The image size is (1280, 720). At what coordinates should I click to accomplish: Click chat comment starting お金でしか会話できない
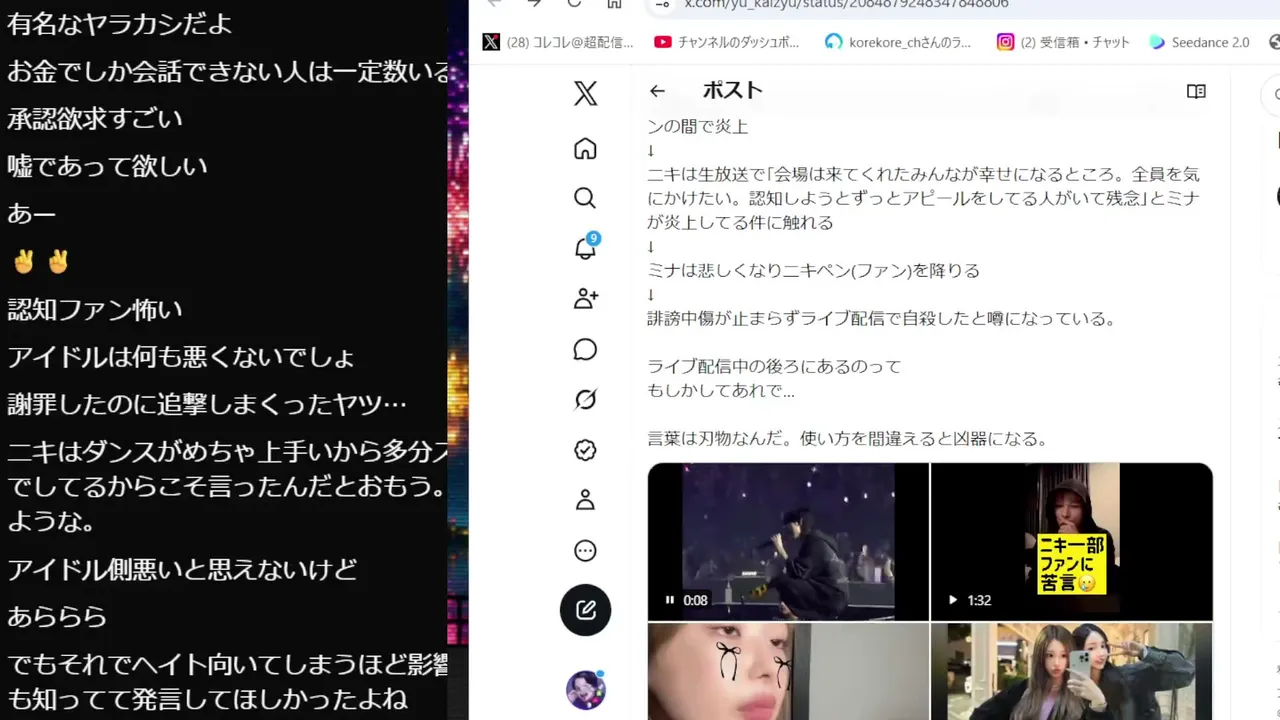tap(229, 72)
